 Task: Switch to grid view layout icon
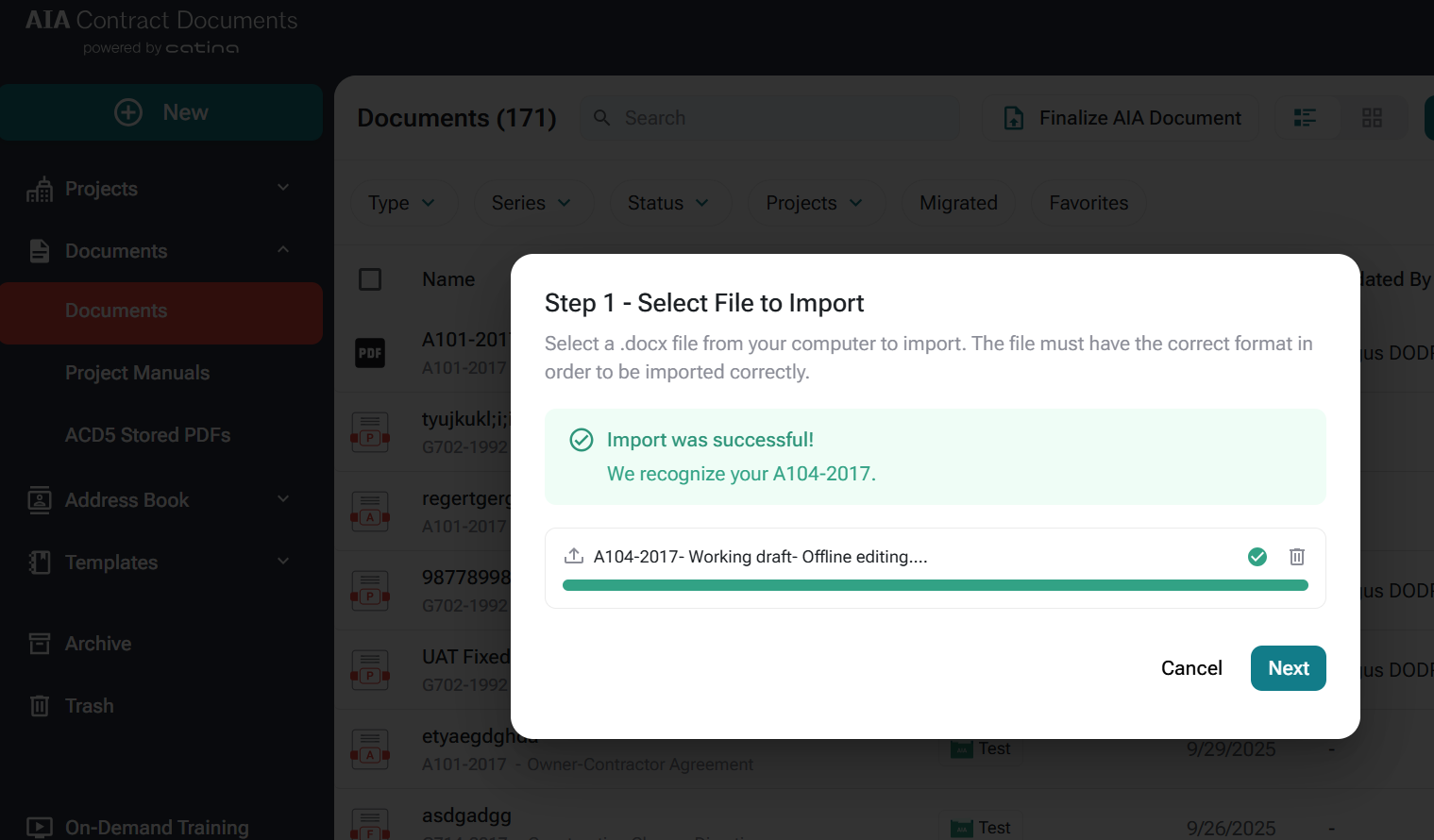[x=1372, y=118]
